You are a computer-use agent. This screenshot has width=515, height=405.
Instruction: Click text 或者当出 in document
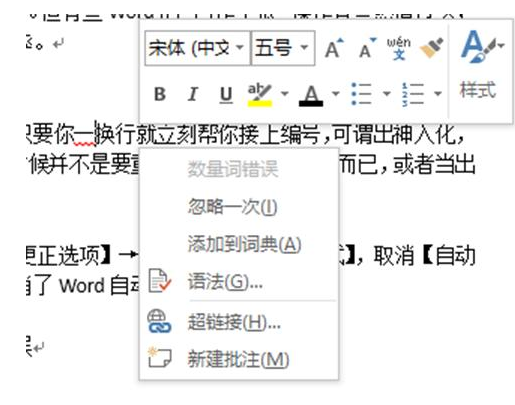434,165
